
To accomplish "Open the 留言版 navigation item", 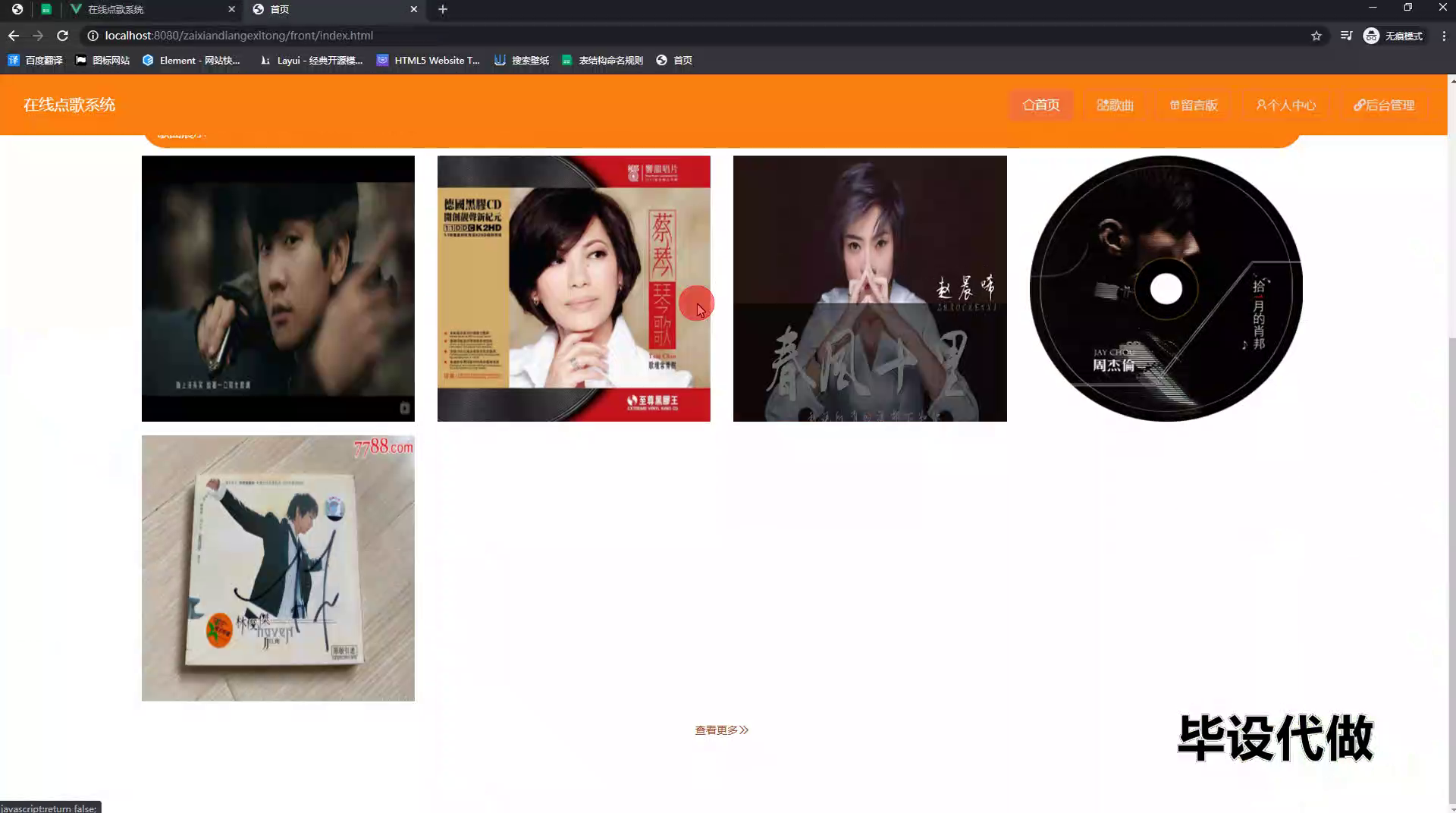I will (1194, 105).
